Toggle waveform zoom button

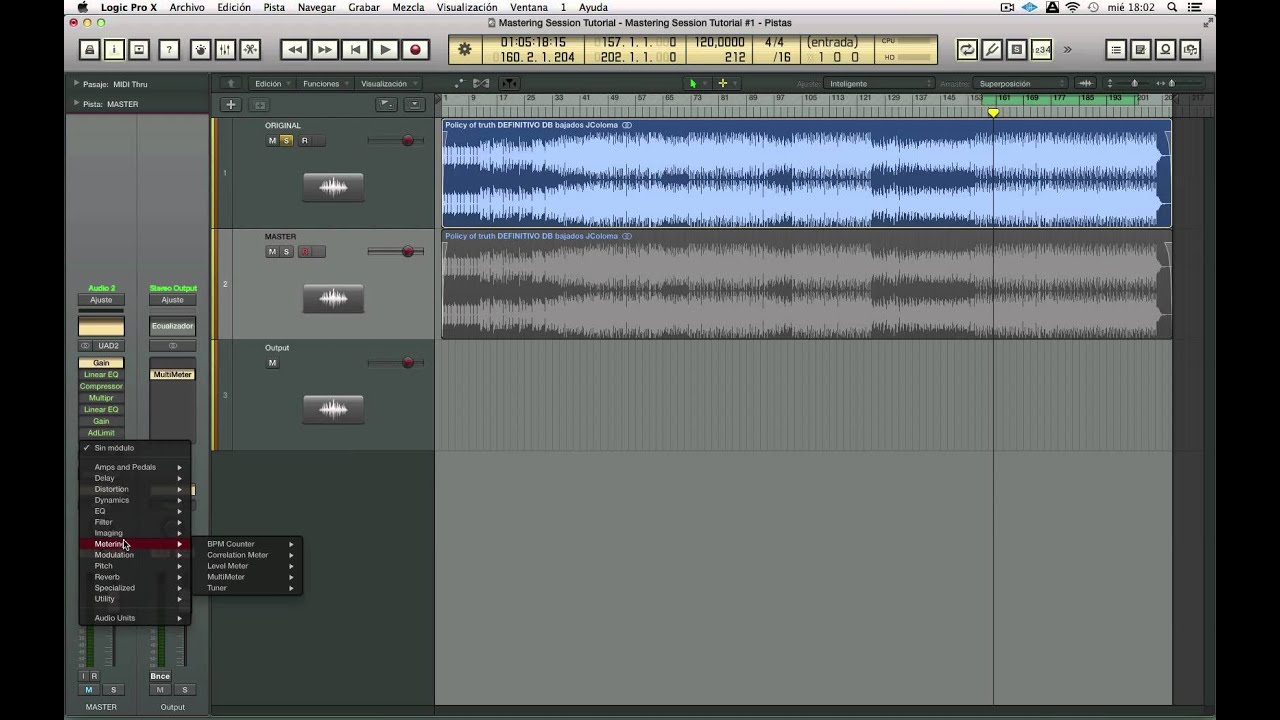(x=1086, y=83)
